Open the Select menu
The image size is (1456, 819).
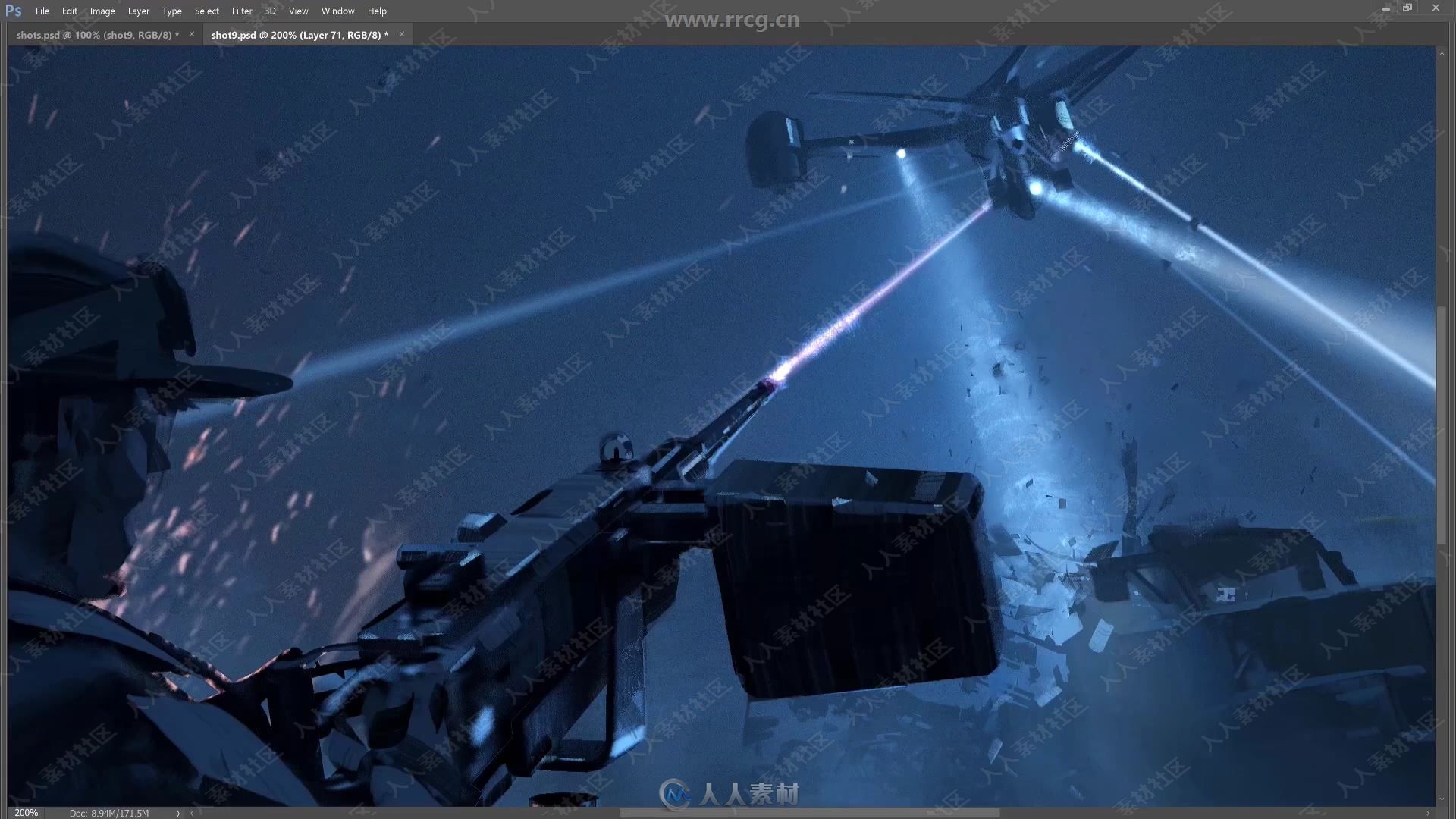point(207,11)
